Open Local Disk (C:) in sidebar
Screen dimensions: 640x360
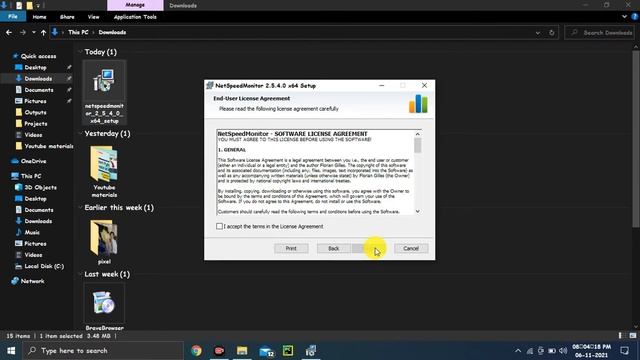44,266
